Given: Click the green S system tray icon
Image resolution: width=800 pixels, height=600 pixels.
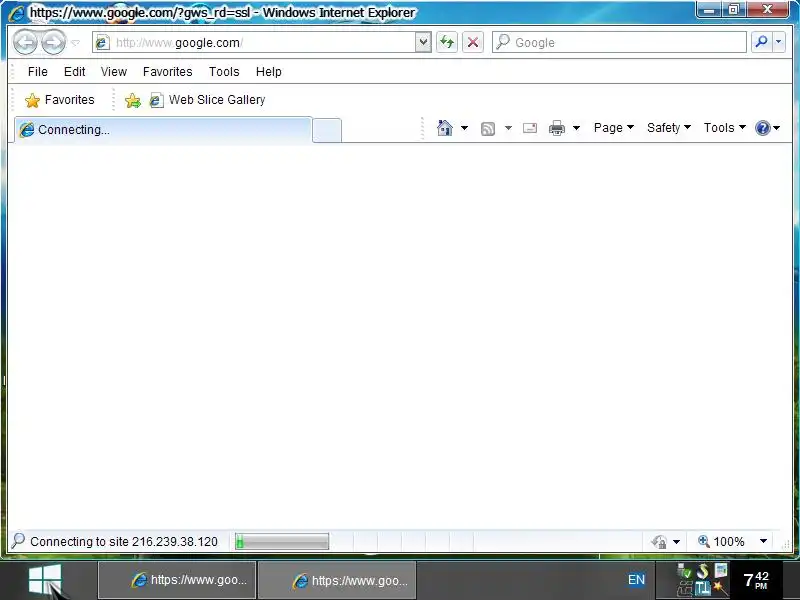Looking at the screenshot, I should (703, 570).
